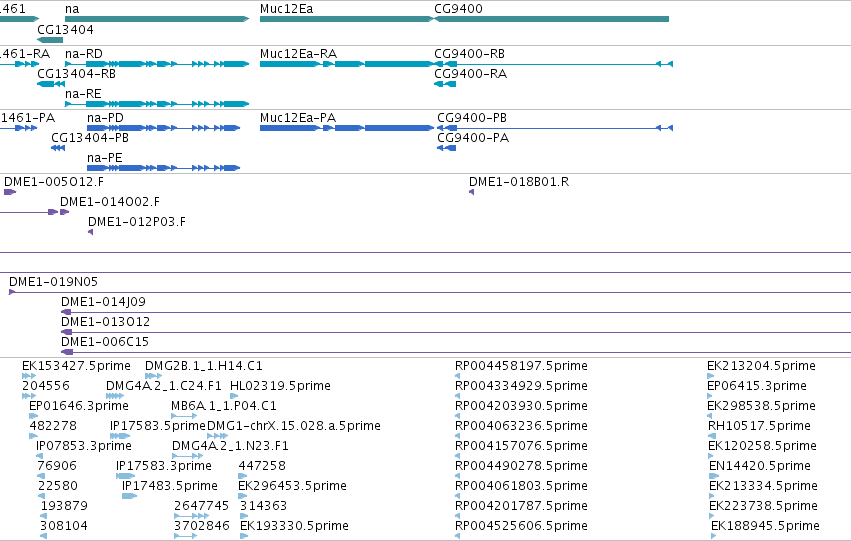Click EK153427.5prime EST label
This screenshot has width=851, height=541.
tap(77, 366)
